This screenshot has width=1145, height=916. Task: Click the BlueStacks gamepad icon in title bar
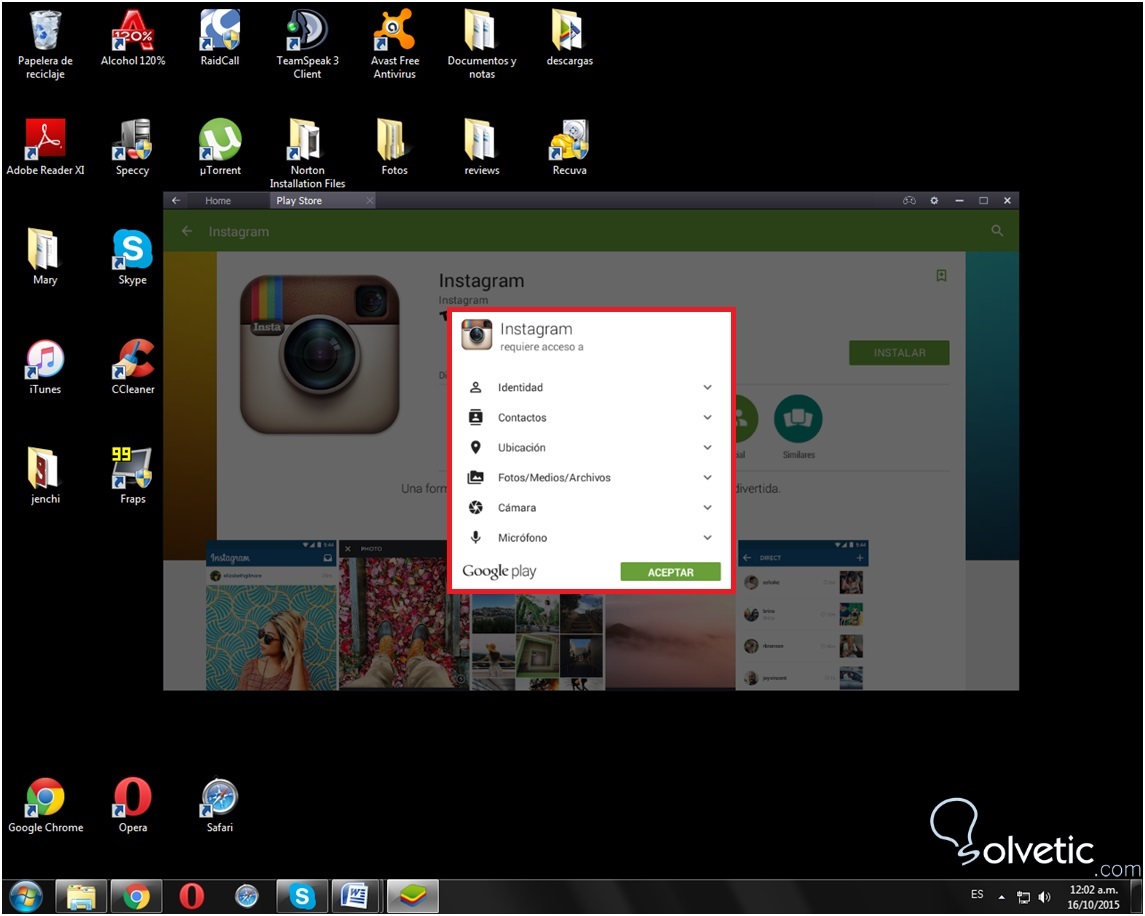[909, 200]
